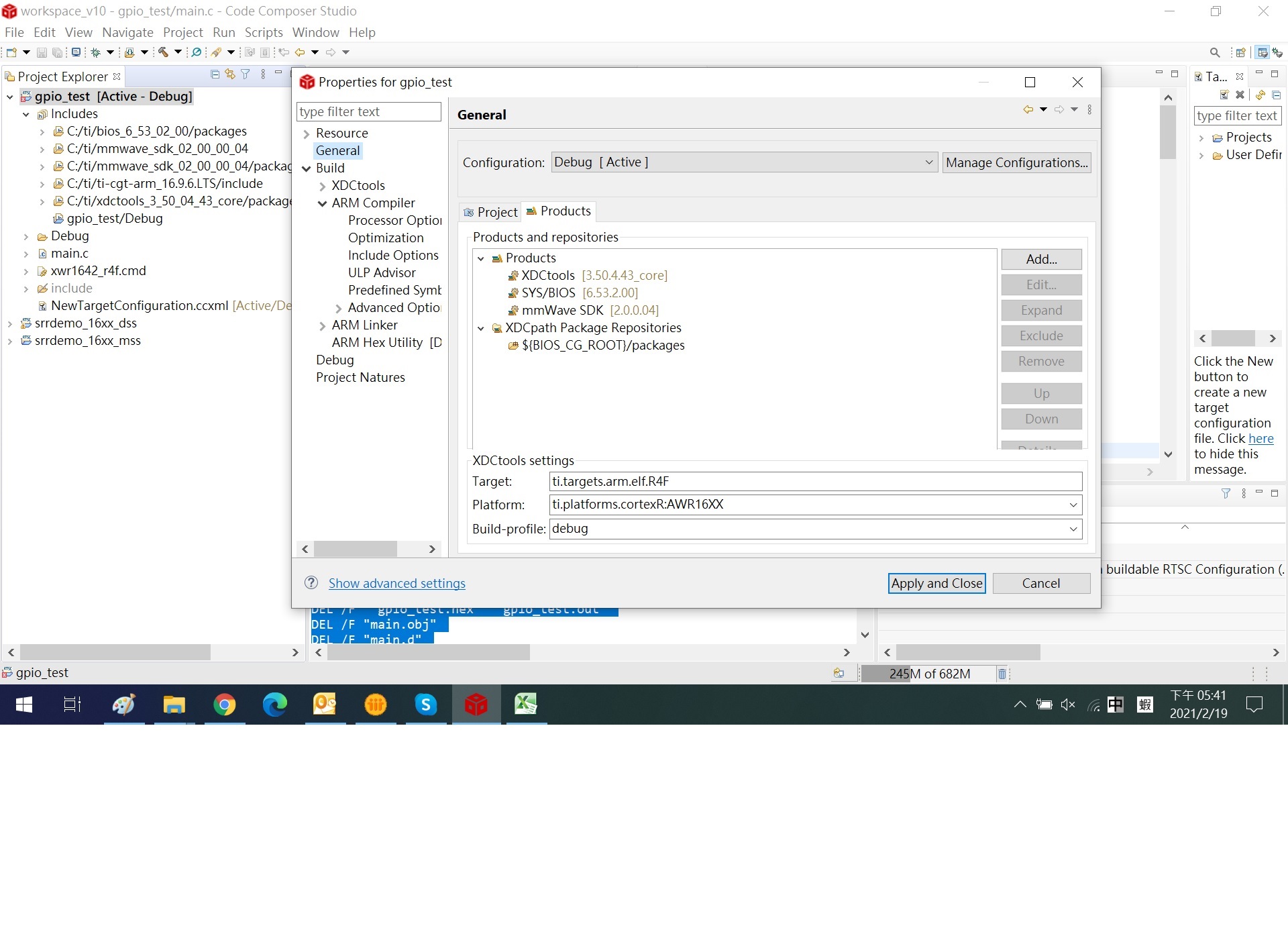
Task: Click the Flash/Load program toolbar icon
Action: tap(129, 52)
